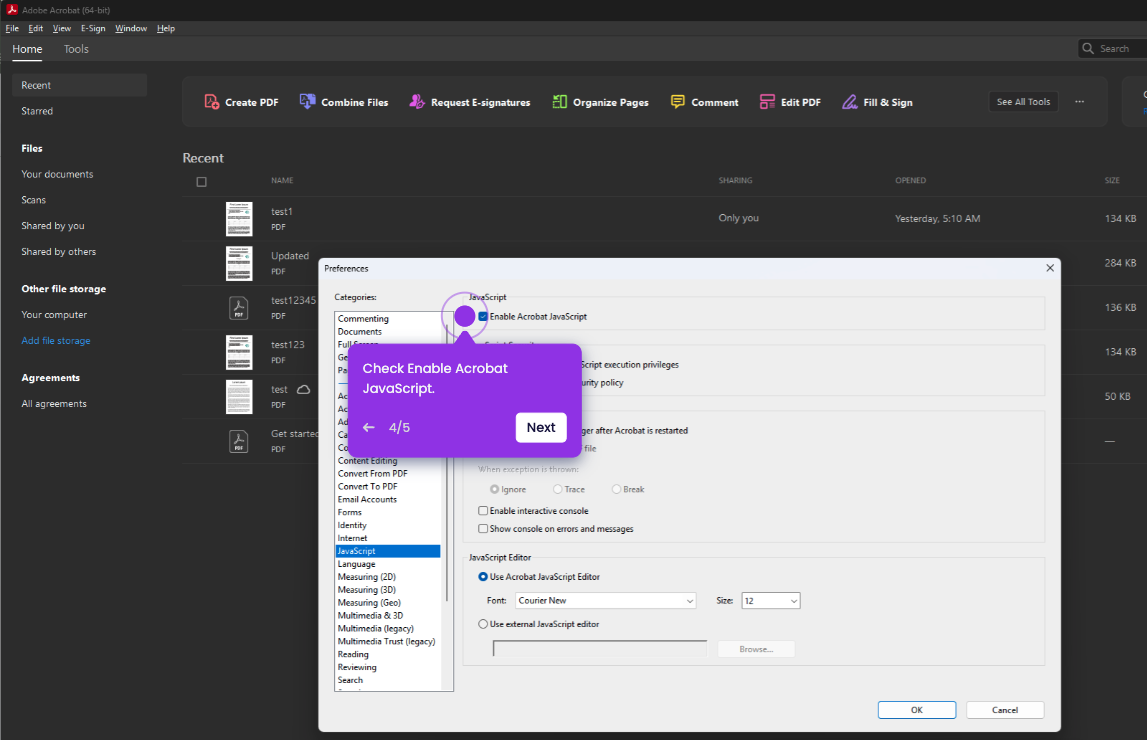This screenshot has height=740, width=1147.
Task: Open the View menu
Action: (x=61, y=29)
